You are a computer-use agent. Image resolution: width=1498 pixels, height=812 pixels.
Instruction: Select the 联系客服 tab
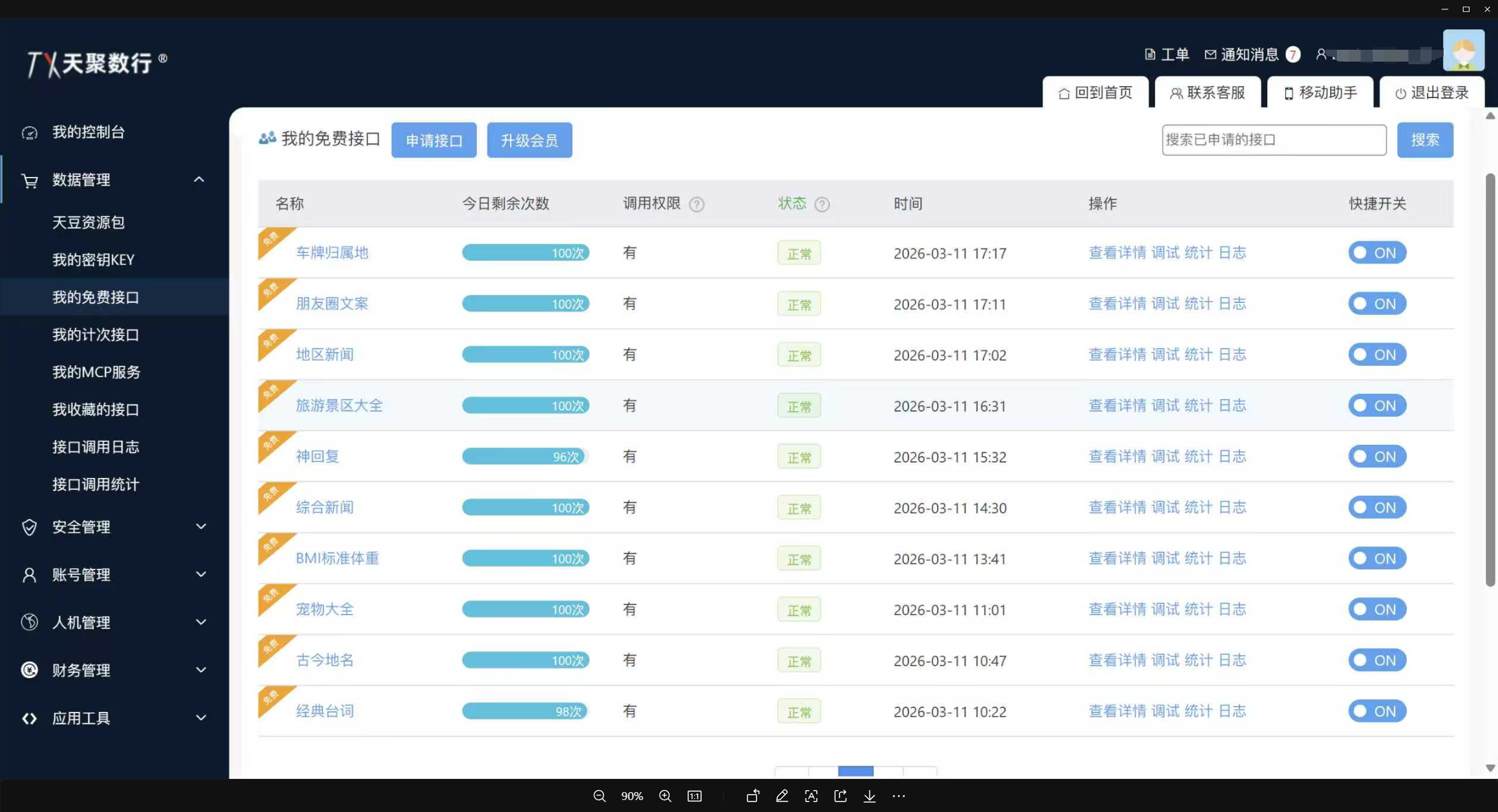(1208, 93)
